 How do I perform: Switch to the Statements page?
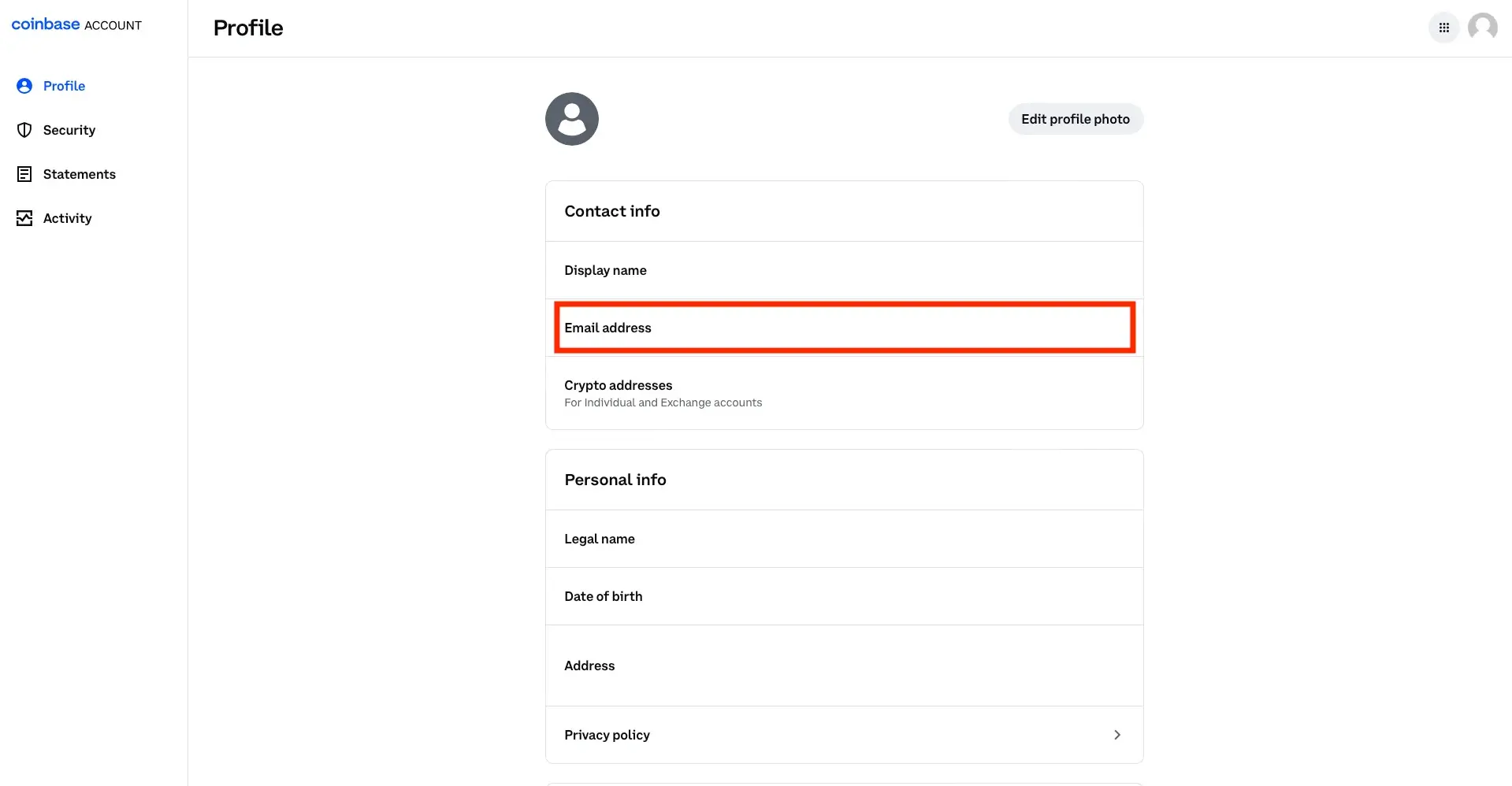point(79,174)
